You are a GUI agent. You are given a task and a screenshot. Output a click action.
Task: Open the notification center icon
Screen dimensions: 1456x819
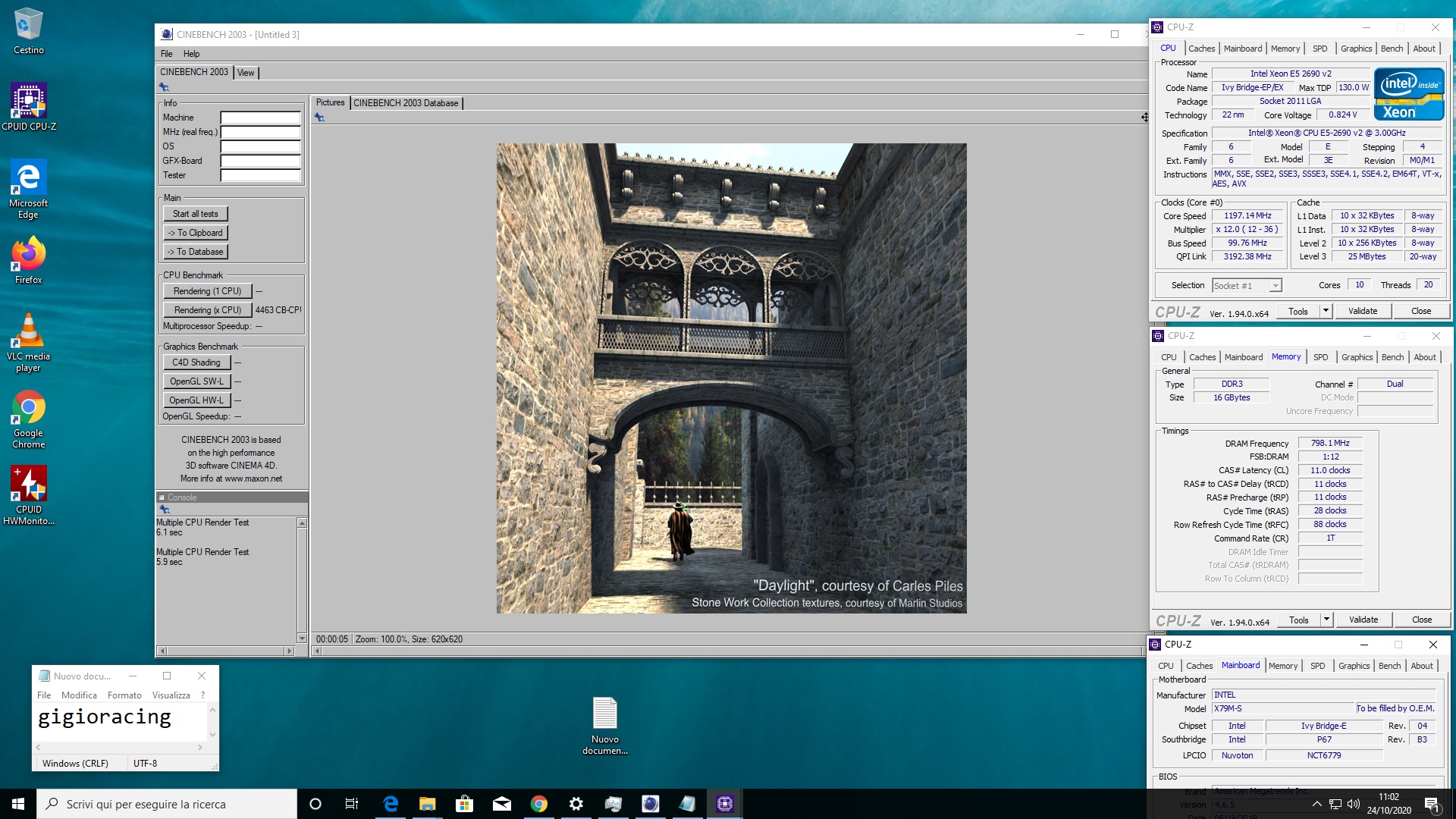[1432, 804]
